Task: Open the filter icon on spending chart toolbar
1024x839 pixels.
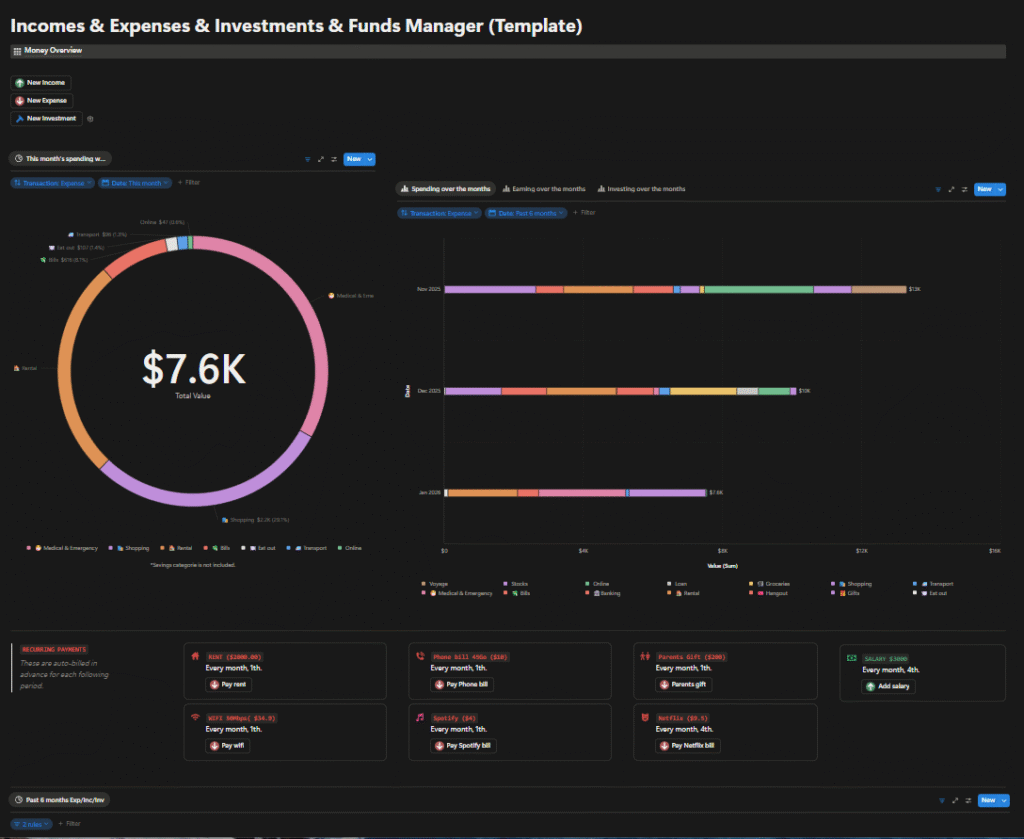Action: tap(938, 190)
